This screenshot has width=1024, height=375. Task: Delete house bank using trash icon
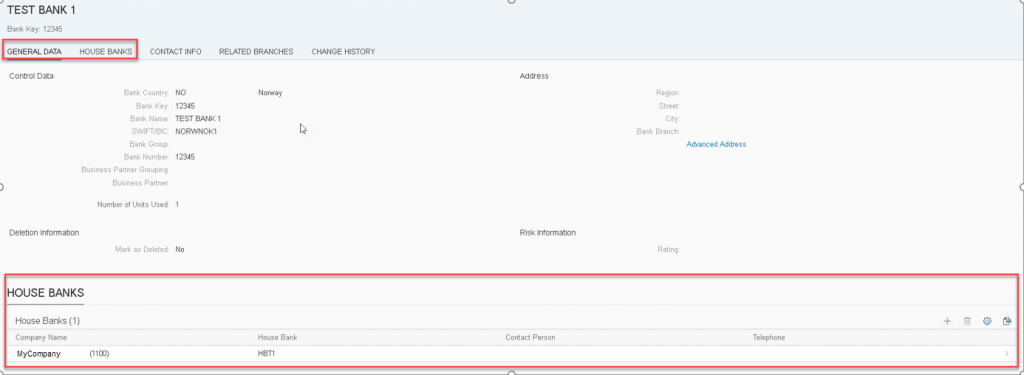tap(967, 321)
